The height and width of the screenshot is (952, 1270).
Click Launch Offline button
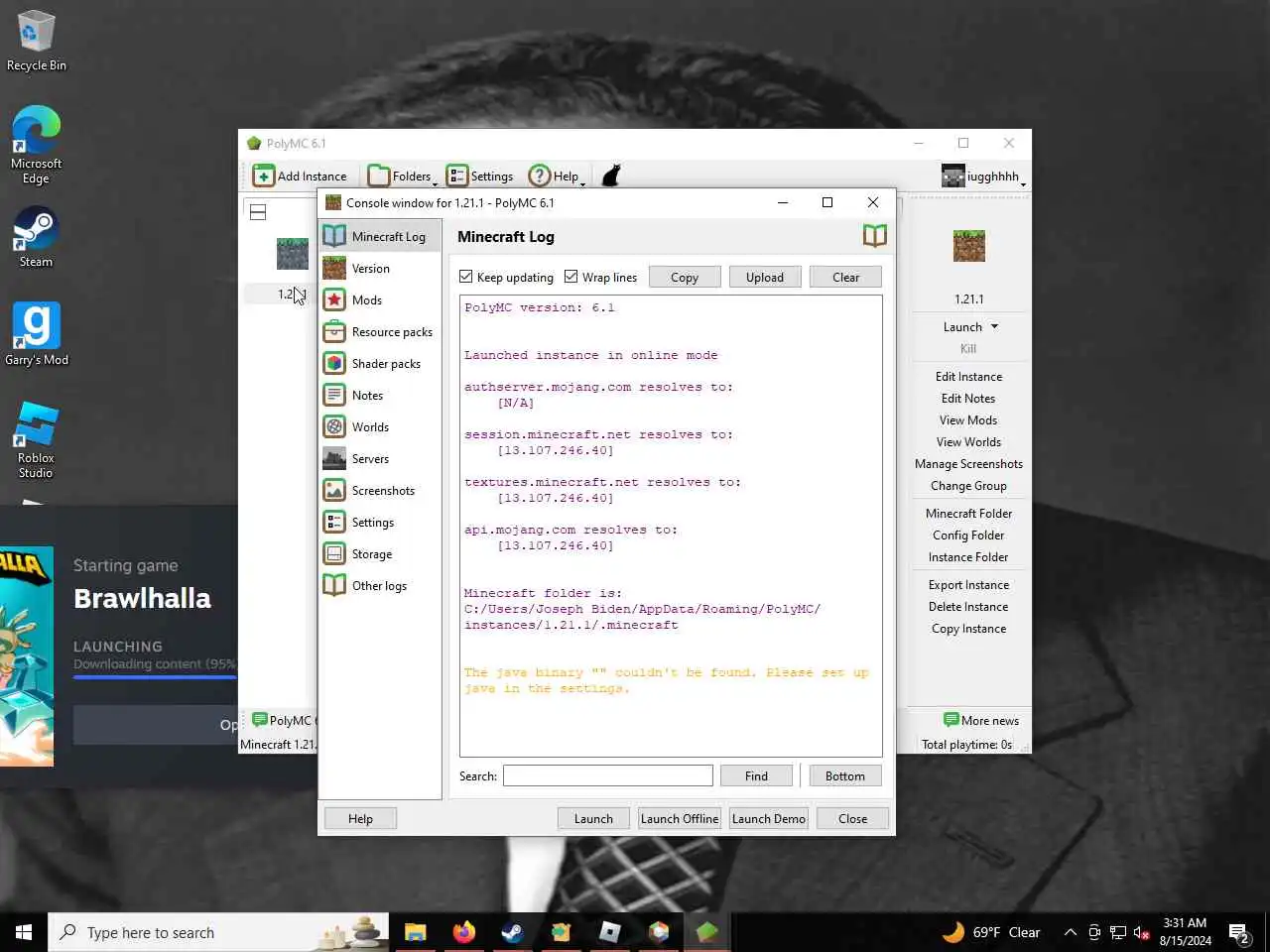(x=680, y=819)
